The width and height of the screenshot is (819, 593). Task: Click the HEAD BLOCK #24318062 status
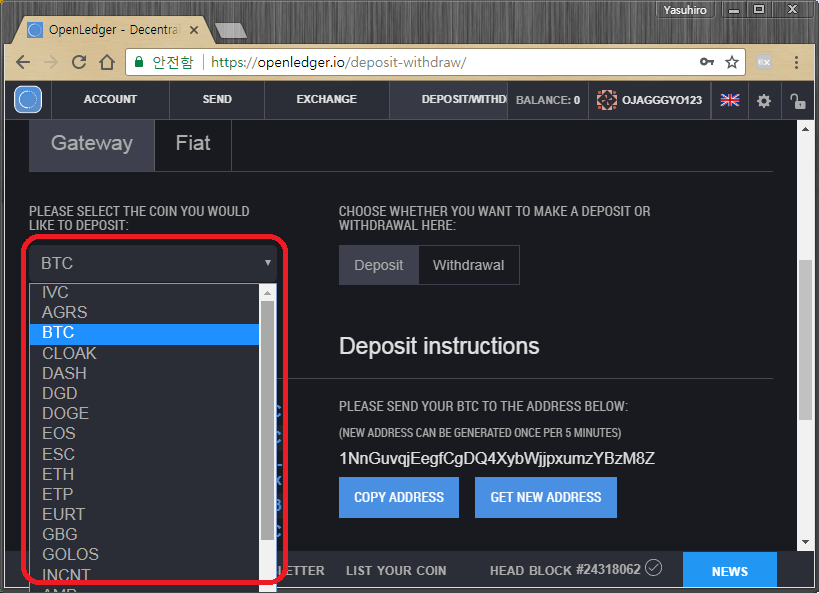coord(565,570)
